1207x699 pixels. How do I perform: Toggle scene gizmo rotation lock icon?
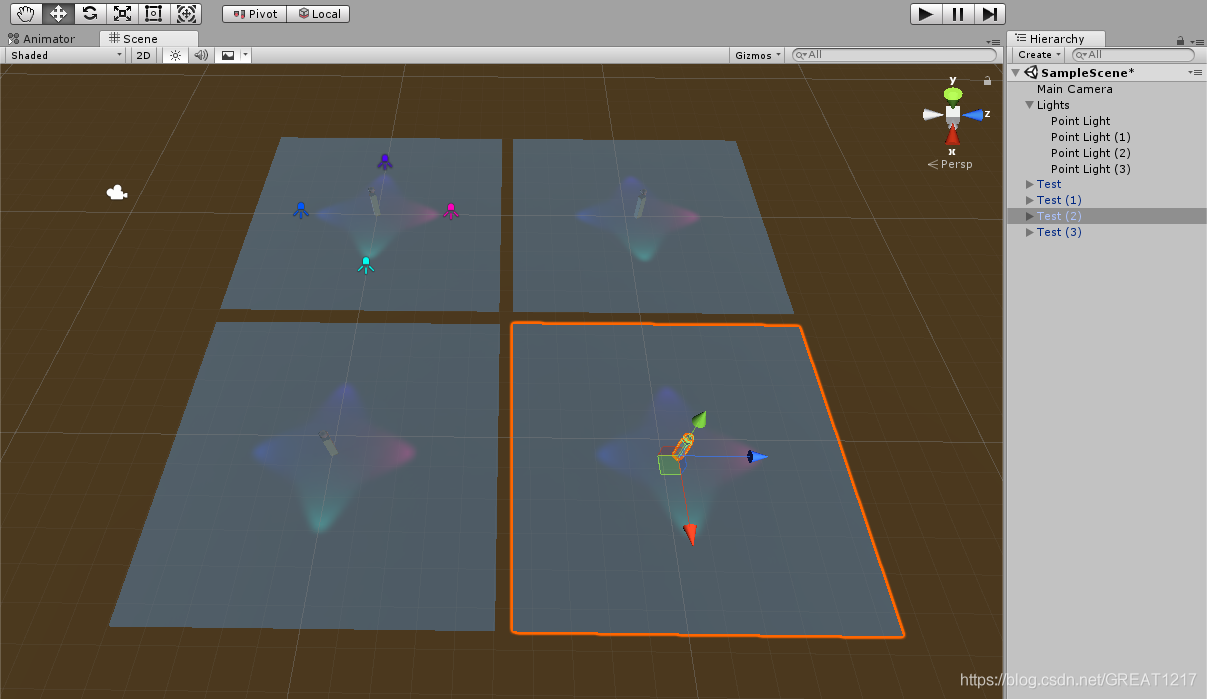988,81
